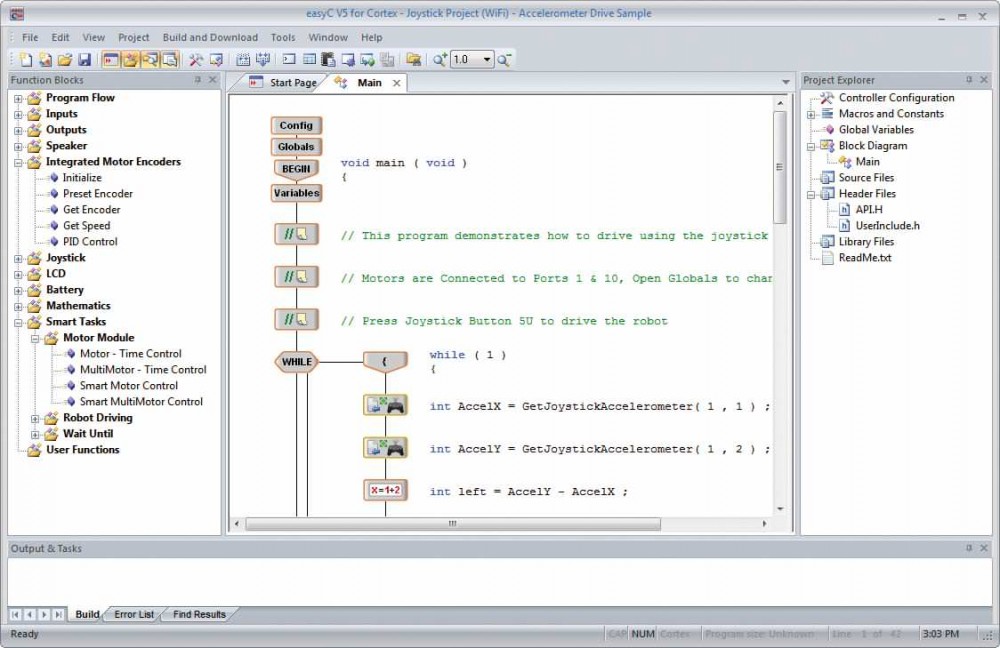Toggle the Start Page window toolbar button

pos(110,60)
